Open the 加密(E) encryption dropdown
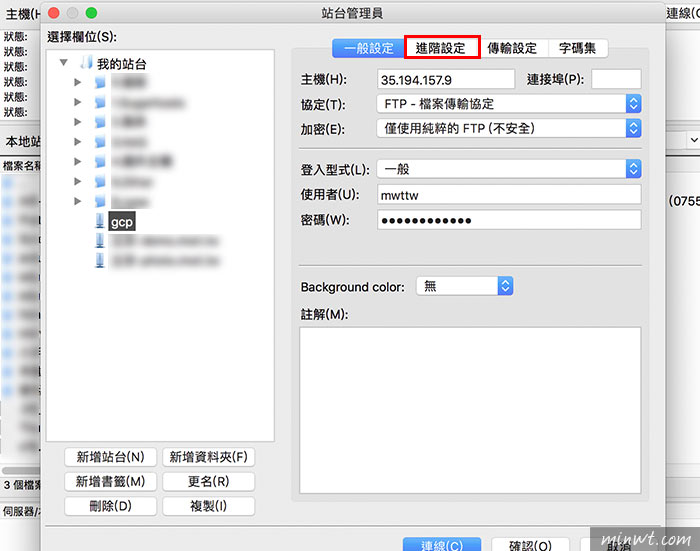This screenshot has width=700, height=551. point(508,128)
